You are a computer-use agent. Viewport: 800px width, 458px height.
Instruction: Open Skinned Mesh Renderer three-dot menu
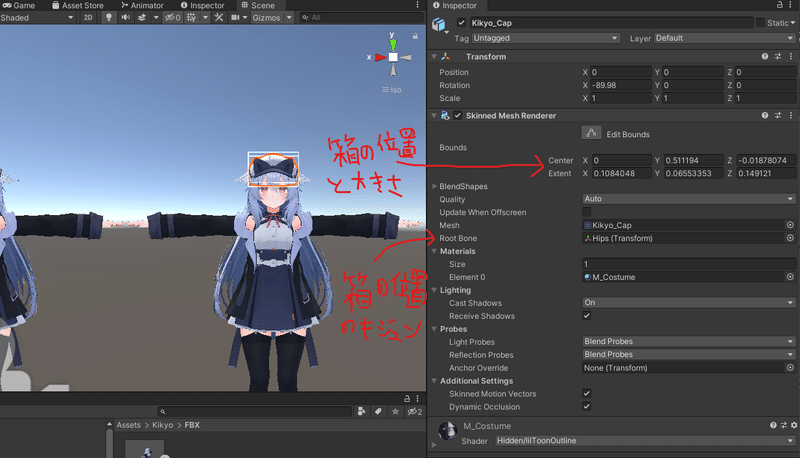[791, 116]
